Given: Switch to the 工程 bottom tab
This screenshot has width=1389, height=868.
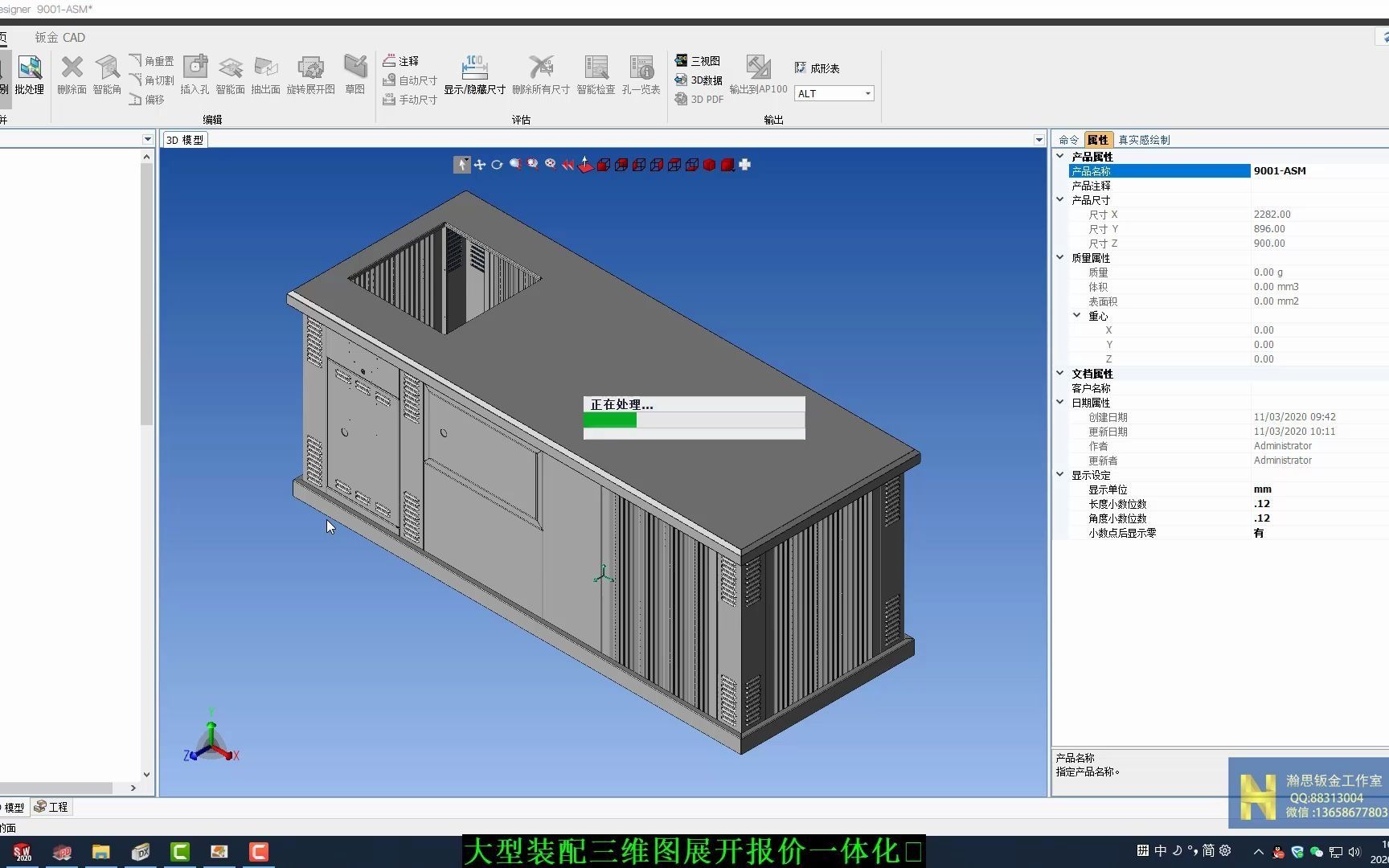Looking at the screenshot, I should [52, 807].
